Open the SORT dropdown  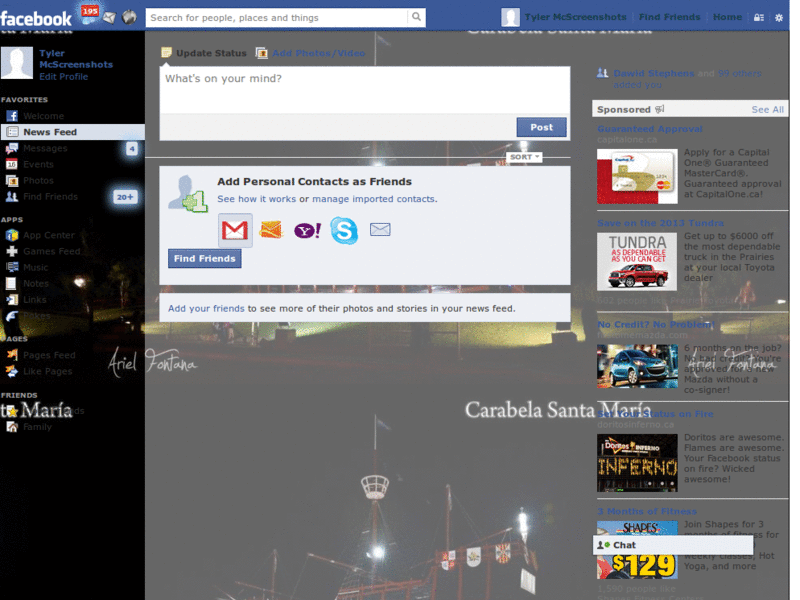point(524,157)
